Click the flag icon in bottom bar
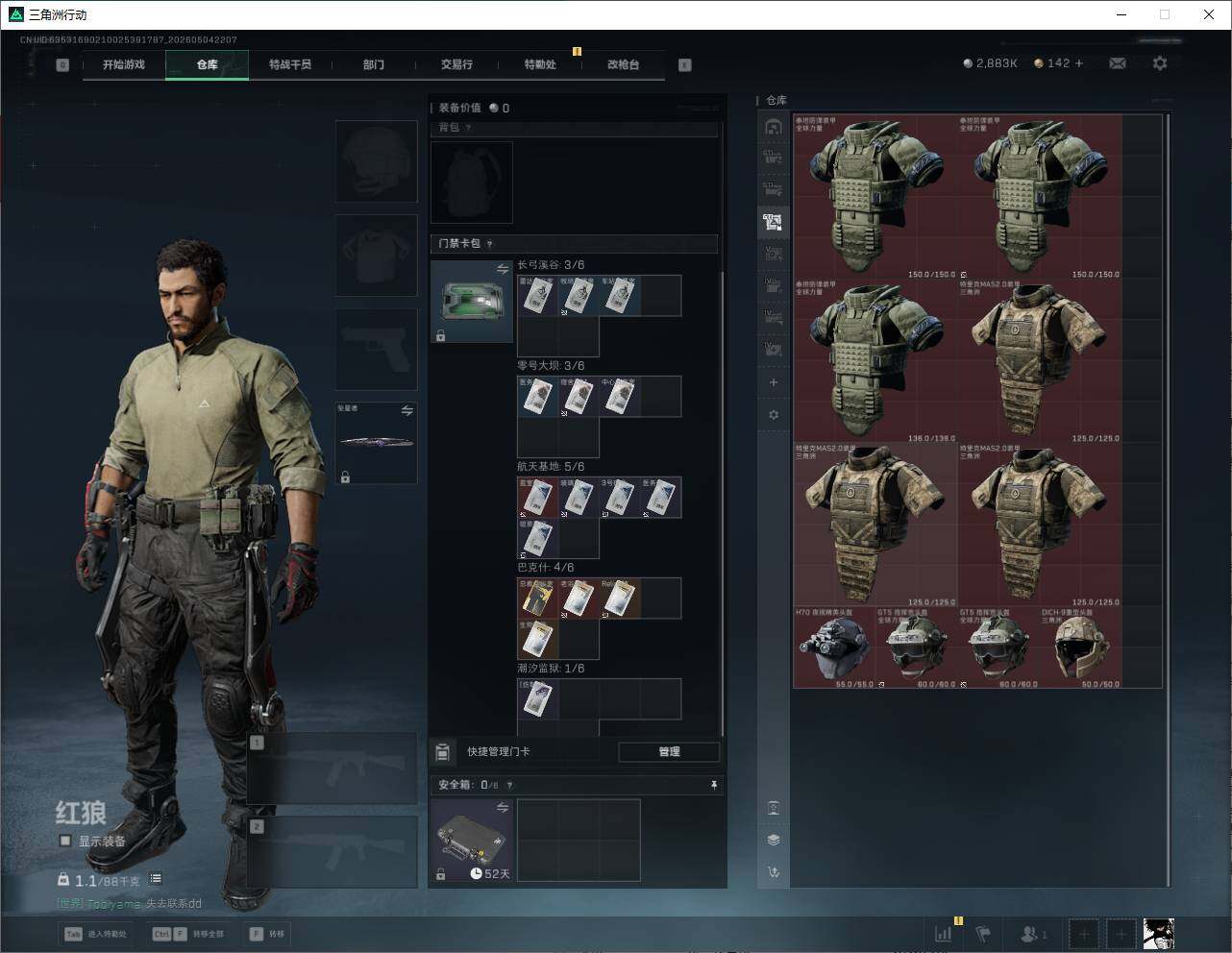The height and width of the screenshot is (953, 1232). 983,933
